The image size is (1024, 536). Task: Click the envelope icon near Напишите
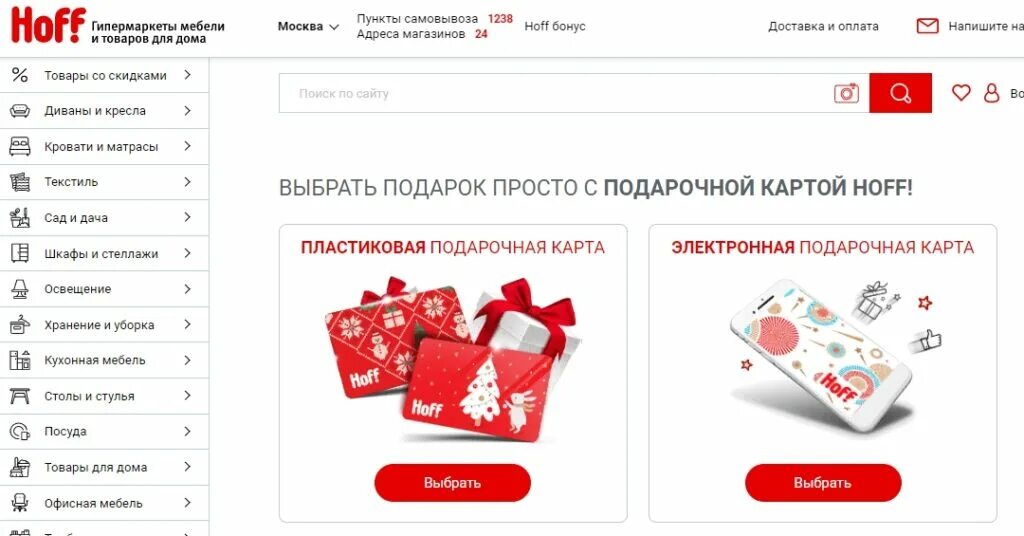click(927, 26)
